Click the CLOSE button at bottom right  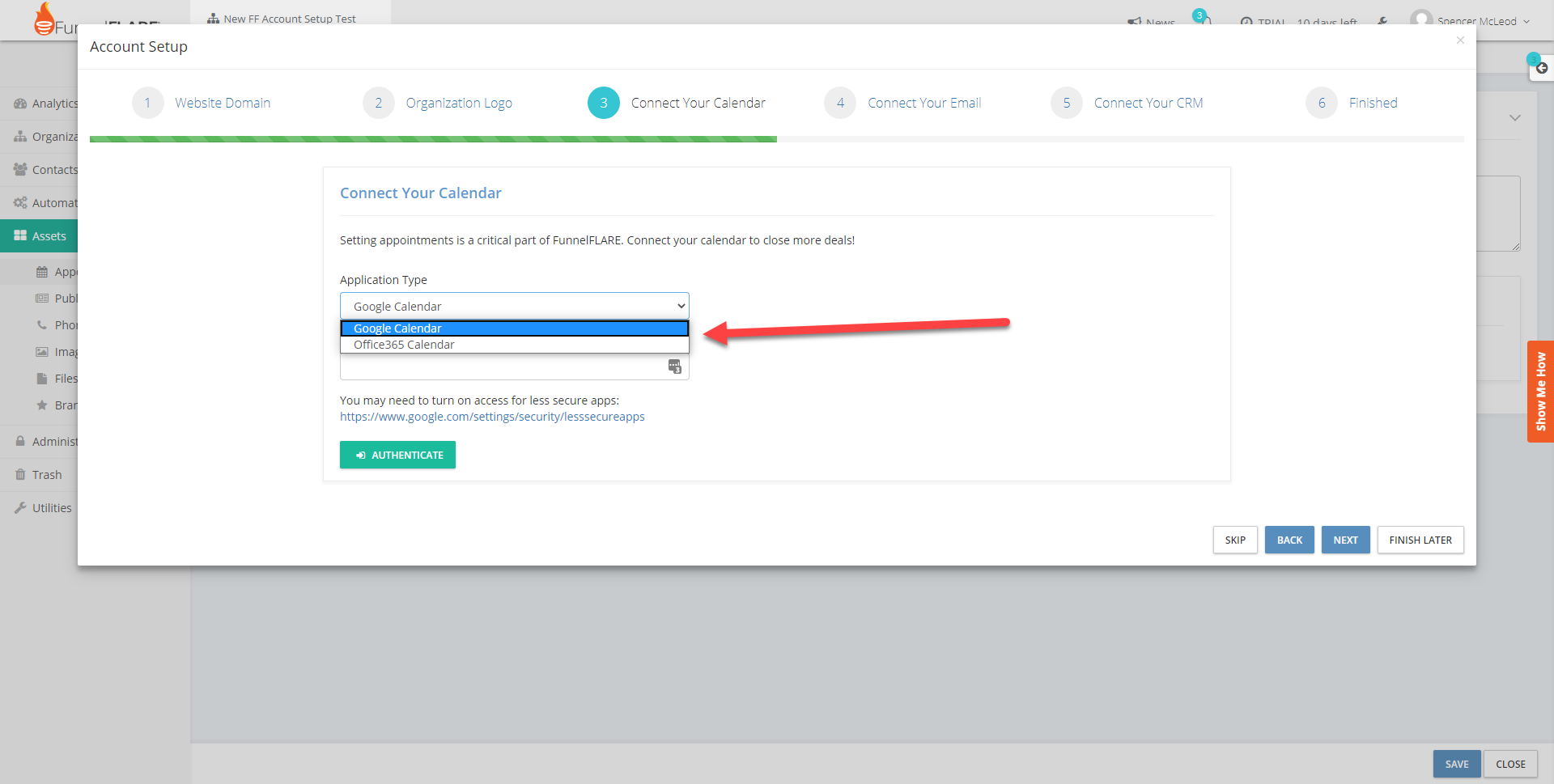point(1510,764)
